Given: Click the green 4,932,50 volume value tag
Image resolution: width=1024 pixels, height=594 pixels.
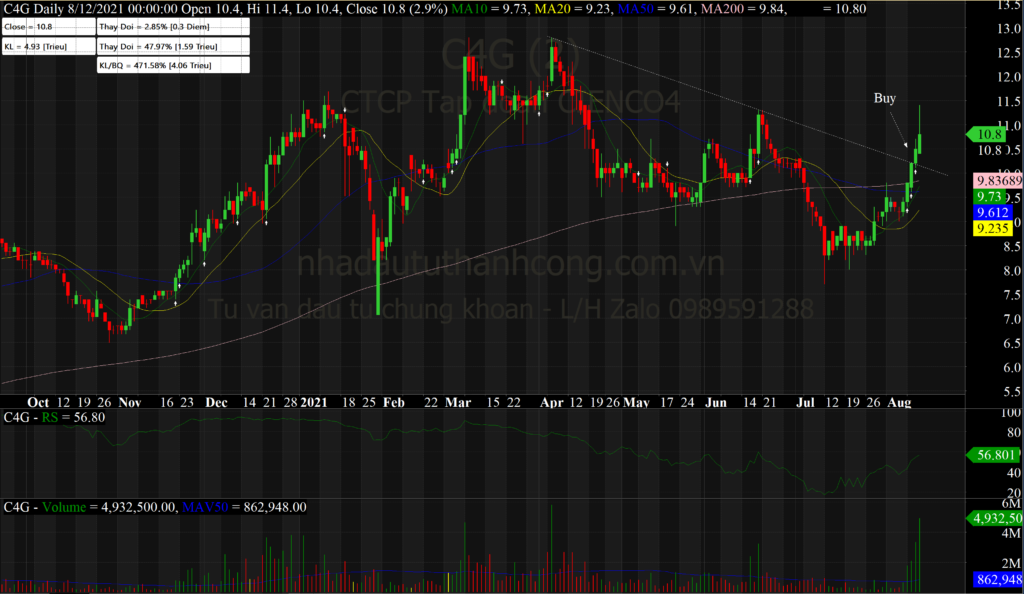Looking at the screenshot, I should pyautogui.click(x=995, y=518).
